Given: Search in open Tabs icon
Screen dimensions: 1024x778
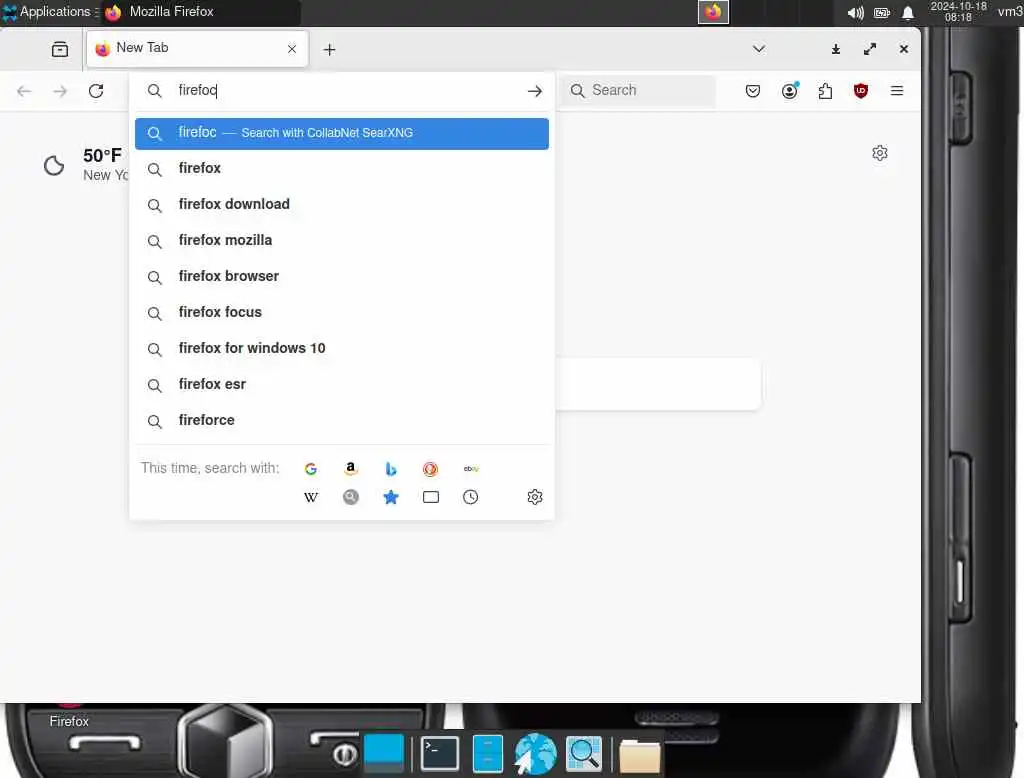Looking at the screenshot, I should [430, 498].
